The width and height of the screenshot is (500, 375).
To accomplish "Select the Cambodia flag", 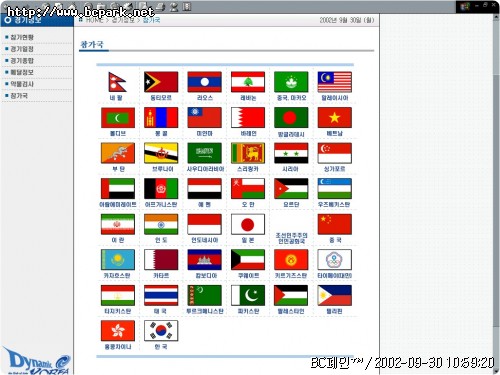I will [x=204, y=260].
